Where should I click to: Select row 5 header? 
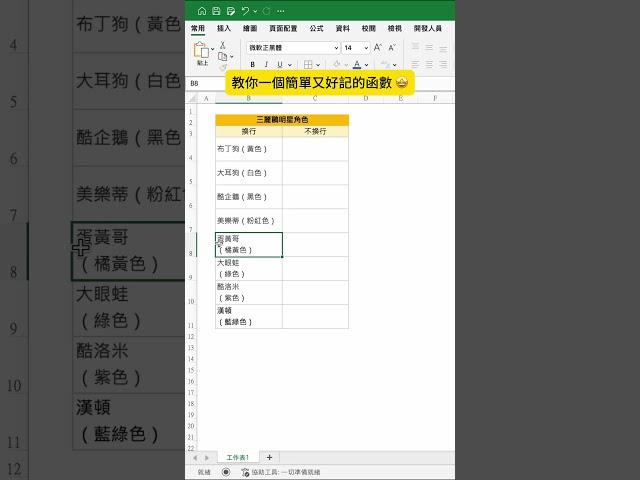pyautogui.click(x=191, y=173)
